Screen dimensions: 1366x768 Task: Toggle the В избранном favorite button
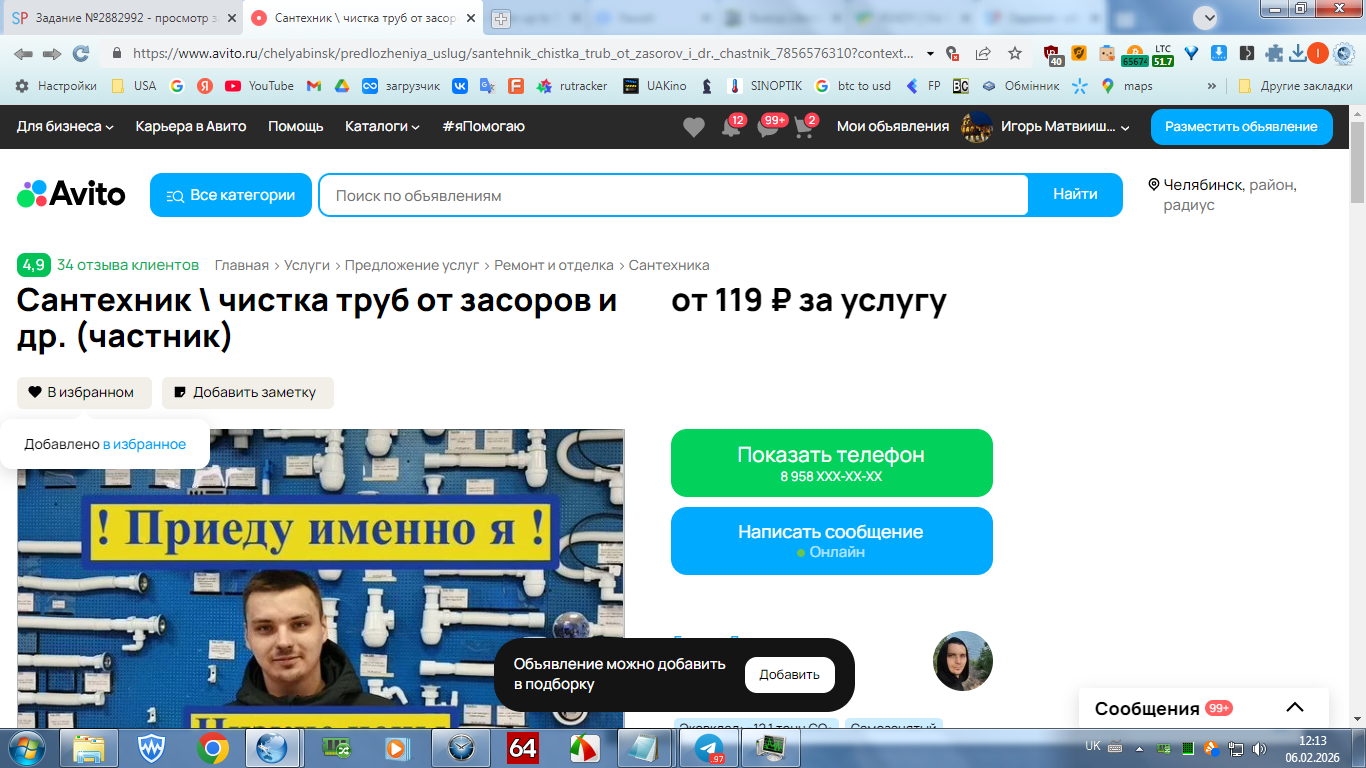(x=84, y=392)
